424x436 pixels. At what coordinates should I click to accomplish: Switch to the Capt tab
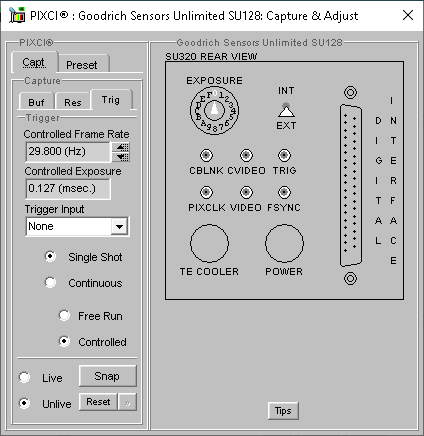click(x=34, y=62)
